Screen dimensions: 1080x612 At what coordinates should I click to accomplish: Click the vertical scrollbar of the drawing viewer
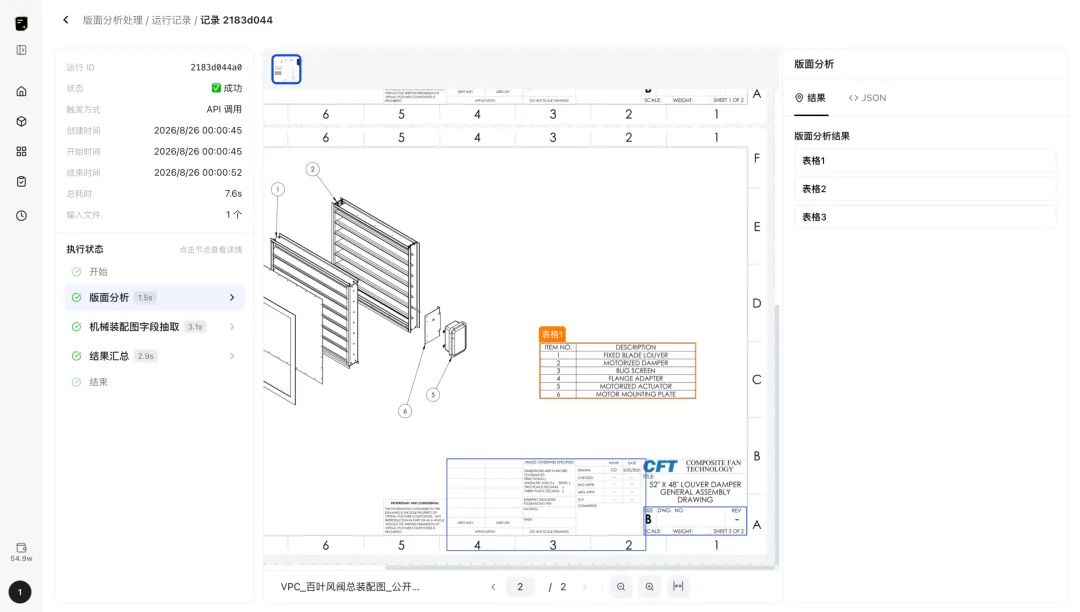(778, 434)
